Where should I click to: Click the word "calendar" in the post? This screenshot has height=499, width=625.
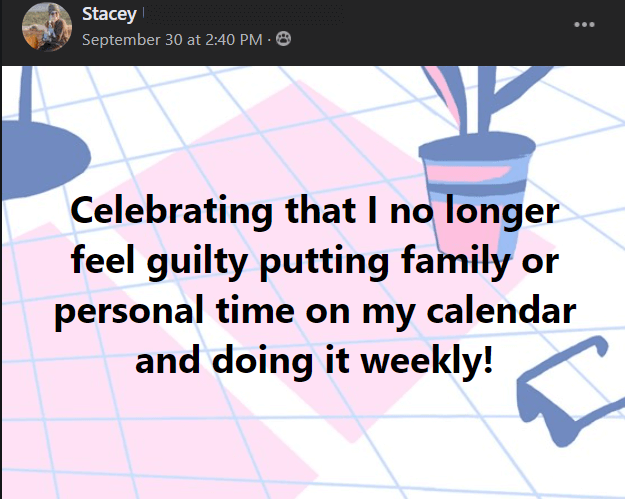[x=501, y=310]
